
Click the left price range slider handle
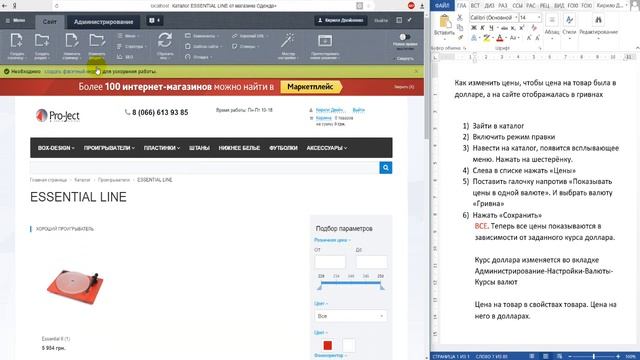(x=320, y=287)
